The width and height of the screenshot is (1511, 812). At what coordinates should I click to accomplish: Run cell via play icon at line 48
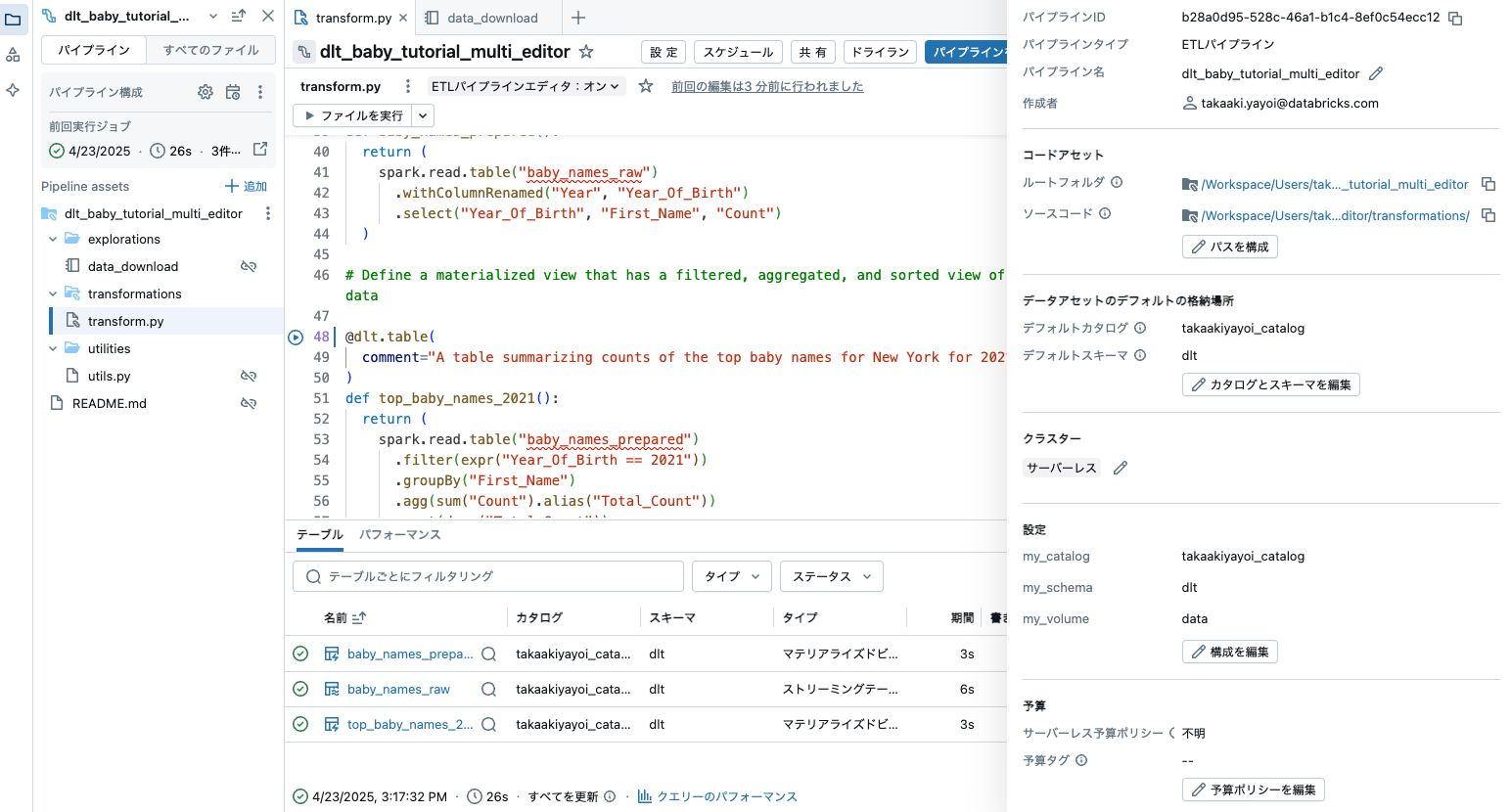[296, 337]
